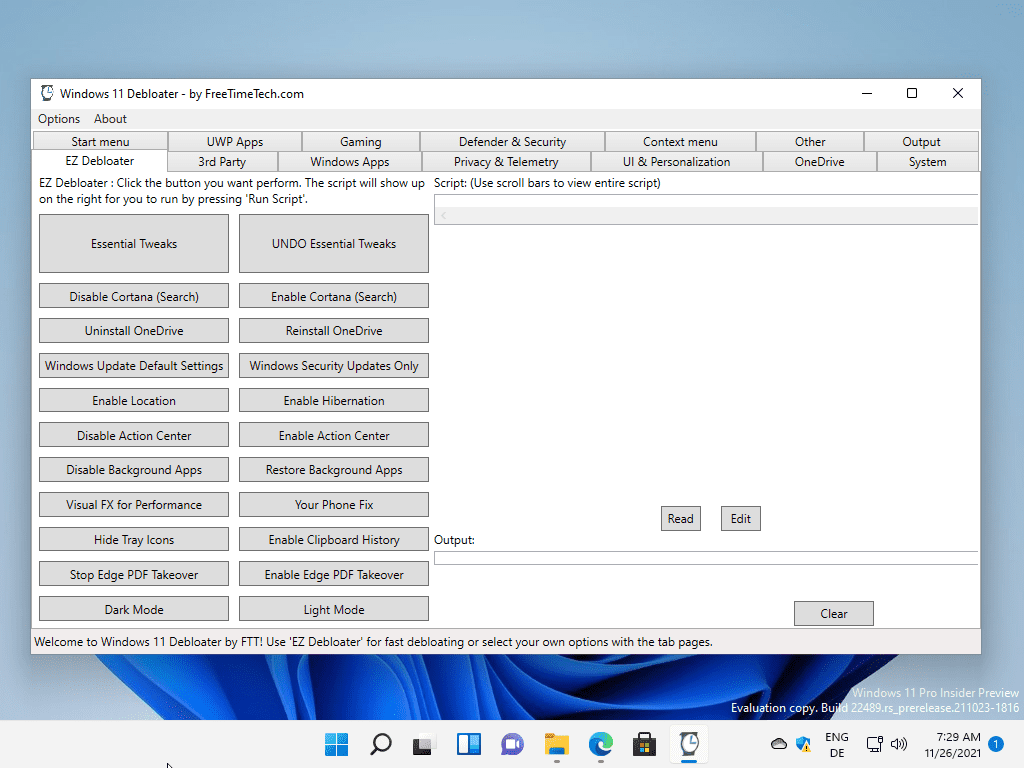1024x768 pixels.
Task: Open the Gaming tab
Action: [360, 141]
